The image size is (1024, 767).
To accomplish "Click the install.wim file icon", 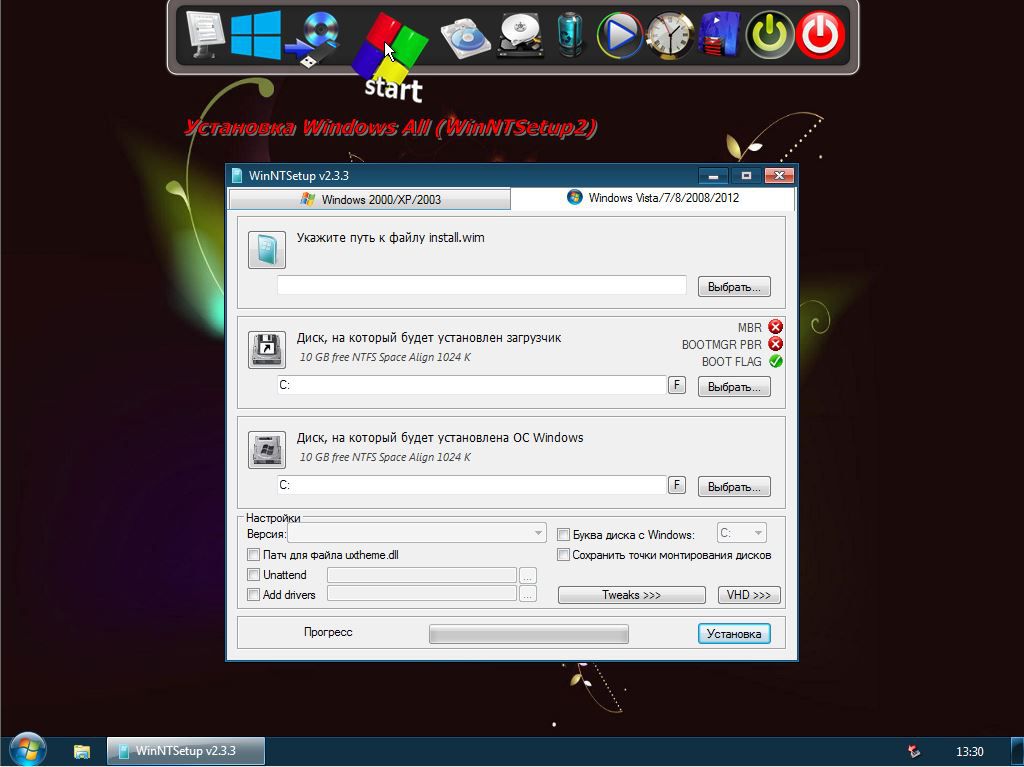I will tap(266, 250).
